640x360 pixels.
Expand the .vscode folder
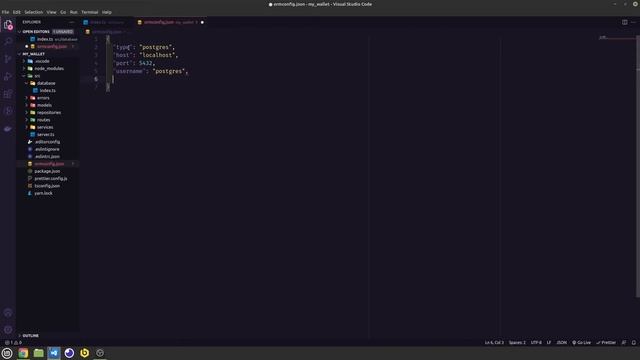point(42,61)
